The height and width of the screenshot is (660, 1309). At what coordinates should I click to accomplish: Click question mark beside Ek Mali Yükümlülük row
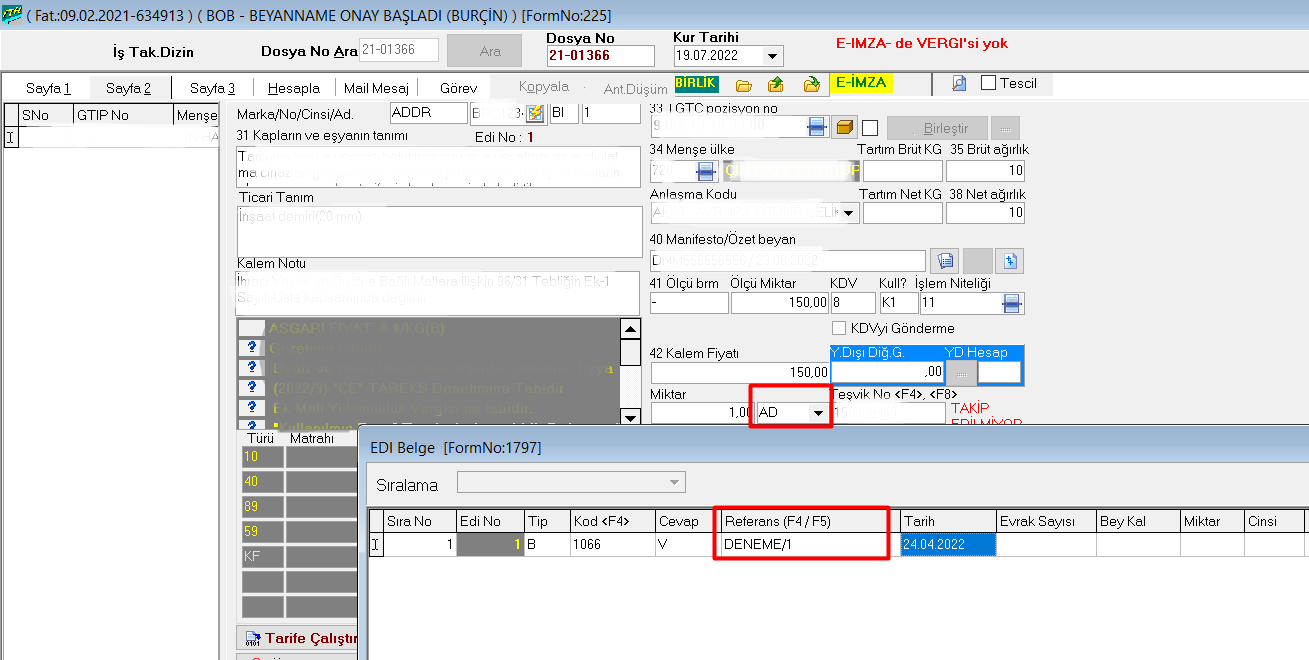[252, 407]
